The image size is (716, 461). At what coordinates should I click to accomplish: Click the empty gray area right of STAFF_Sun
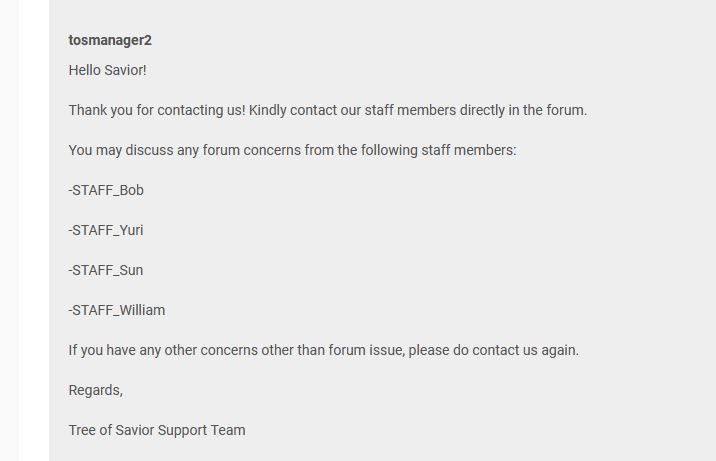pos(411,270)
